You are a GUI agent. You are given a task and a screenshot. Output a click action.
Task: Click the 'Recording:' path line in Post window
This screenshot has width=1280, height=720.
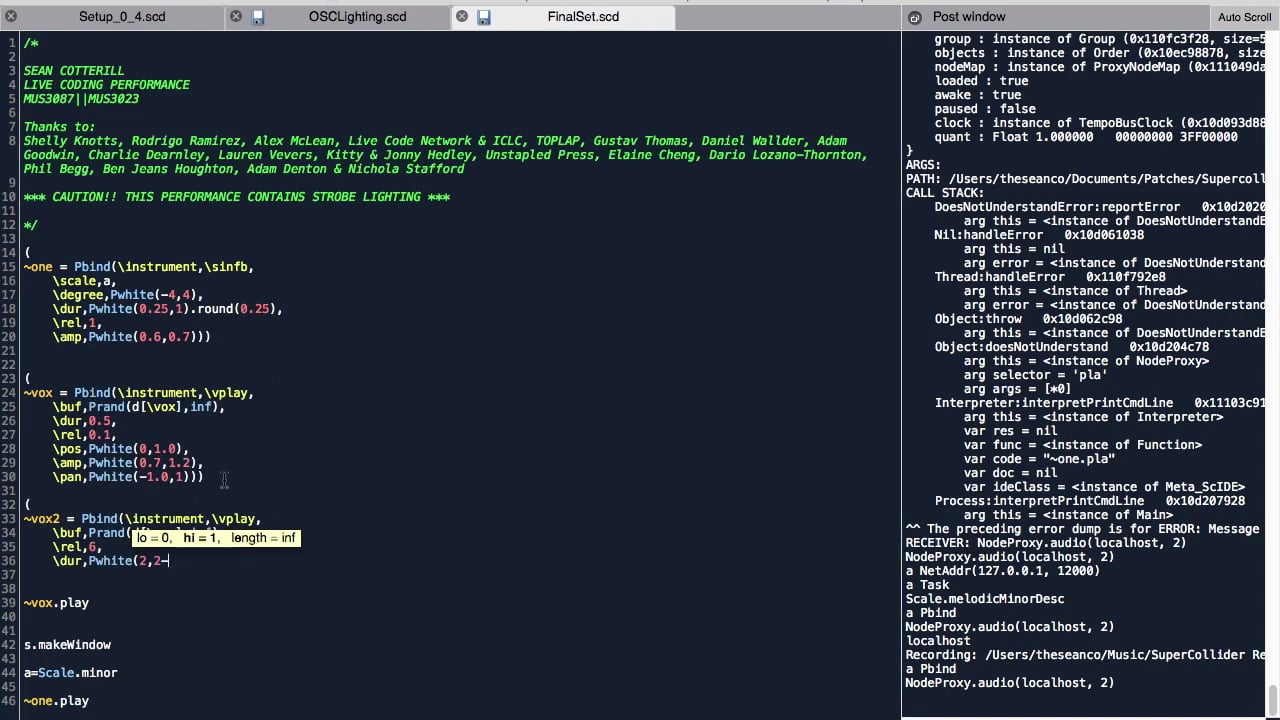[x=1085, y=655]
